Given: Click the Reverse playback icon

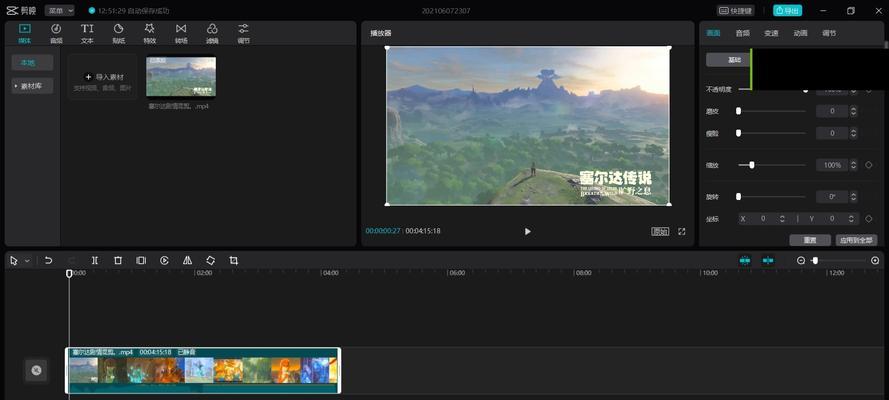Looking at the screenshot, I should tap(164, 261).
